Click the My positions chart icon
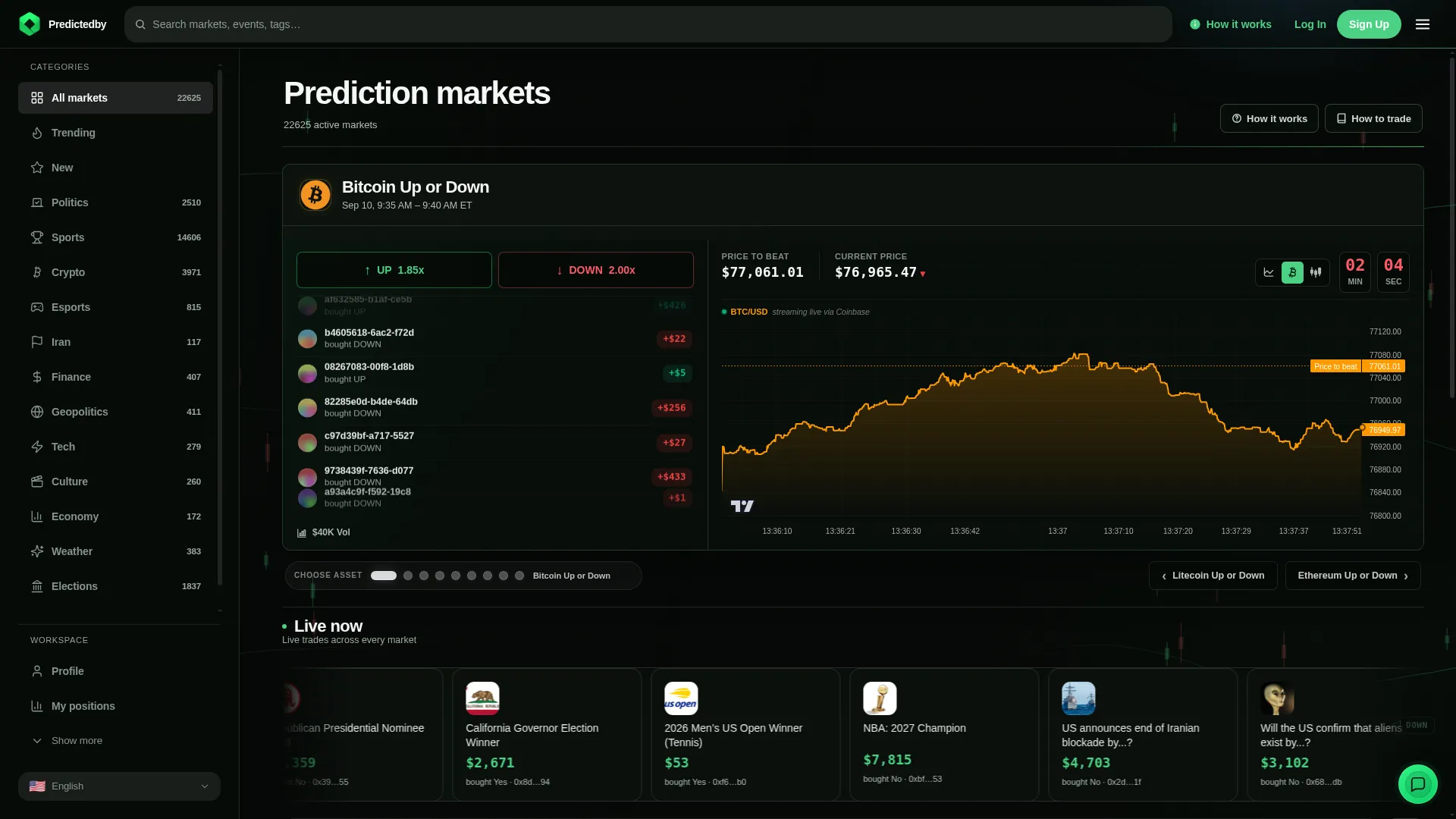Screen dimensions: 1456x819 [x=37, y=706]
